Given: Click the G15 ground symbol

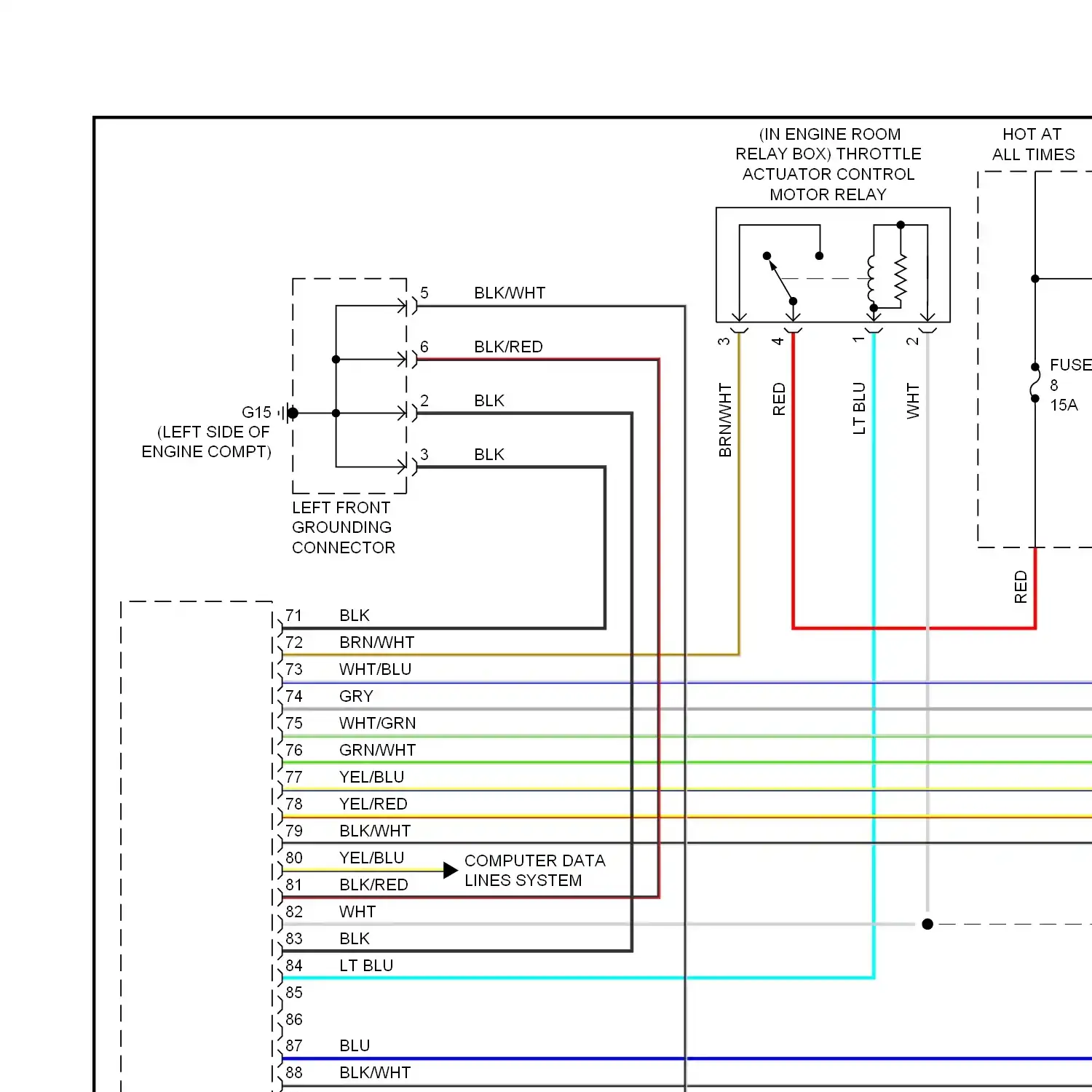Looking at the screenshot, I should (288, 413).
